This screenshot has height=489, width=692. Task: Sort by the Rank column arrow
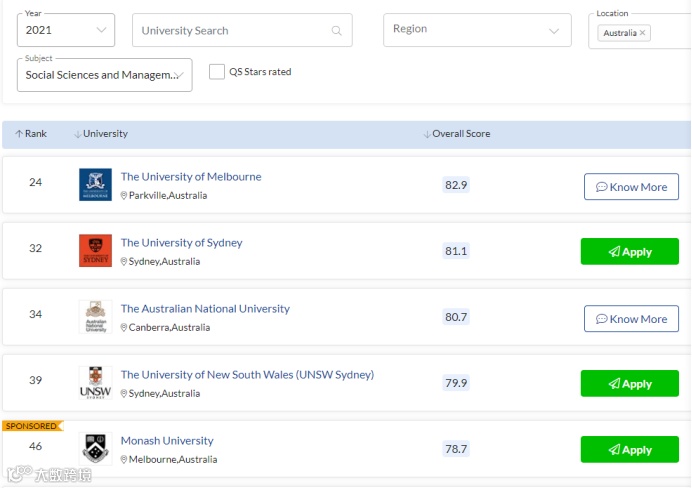click(19, 134)
